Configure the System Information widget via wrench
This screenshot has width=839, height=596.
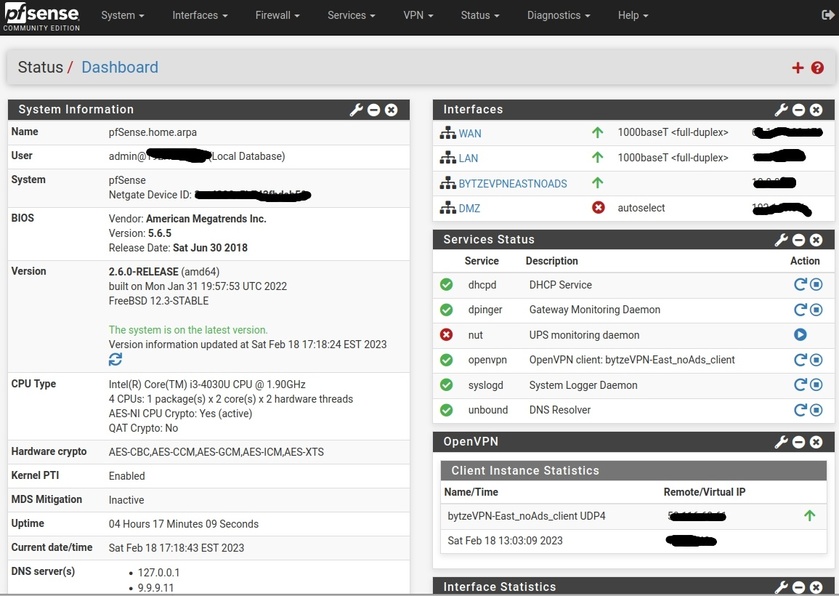click(356, 110)
